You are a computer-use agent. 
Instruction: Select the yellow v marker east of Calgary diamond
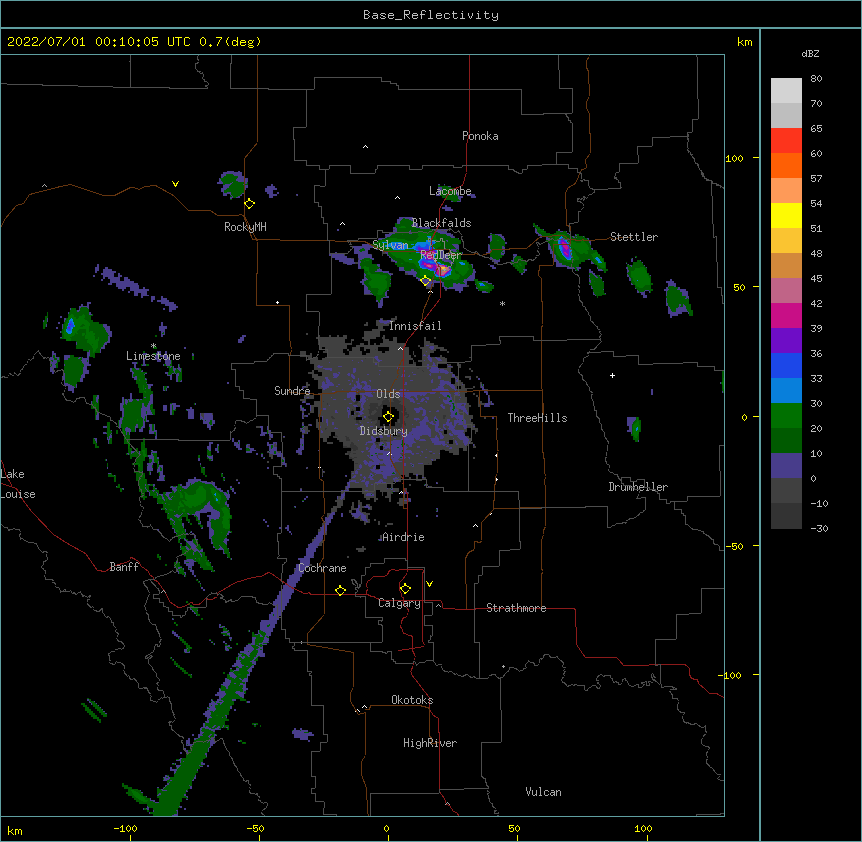click(429, 584)
